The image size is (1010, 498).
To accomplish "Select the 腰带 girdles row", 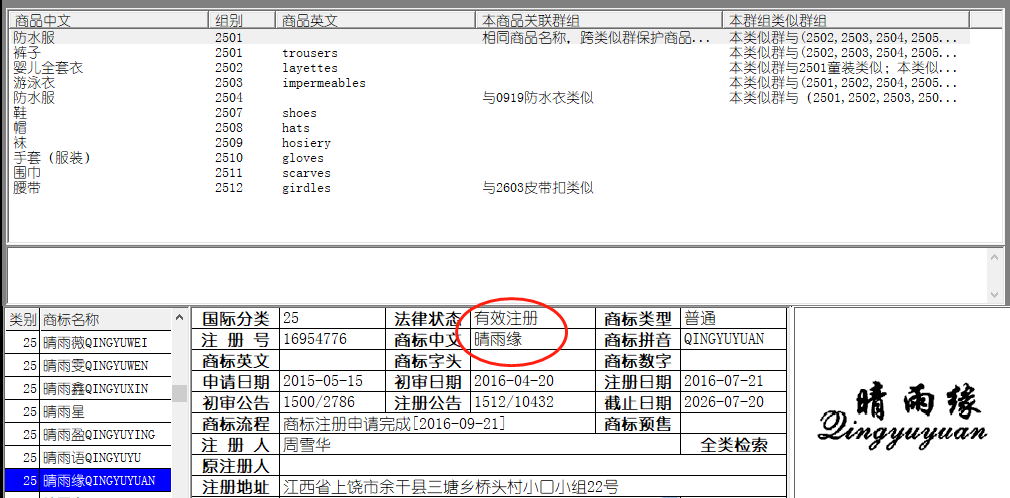I will [490, 188].
